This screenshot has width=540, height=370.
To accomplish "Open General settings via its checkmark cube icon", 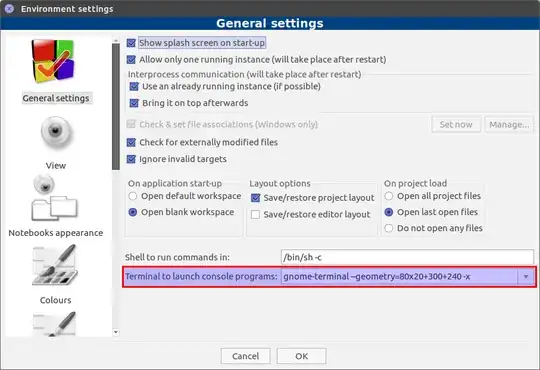I will tap(53, 61).
